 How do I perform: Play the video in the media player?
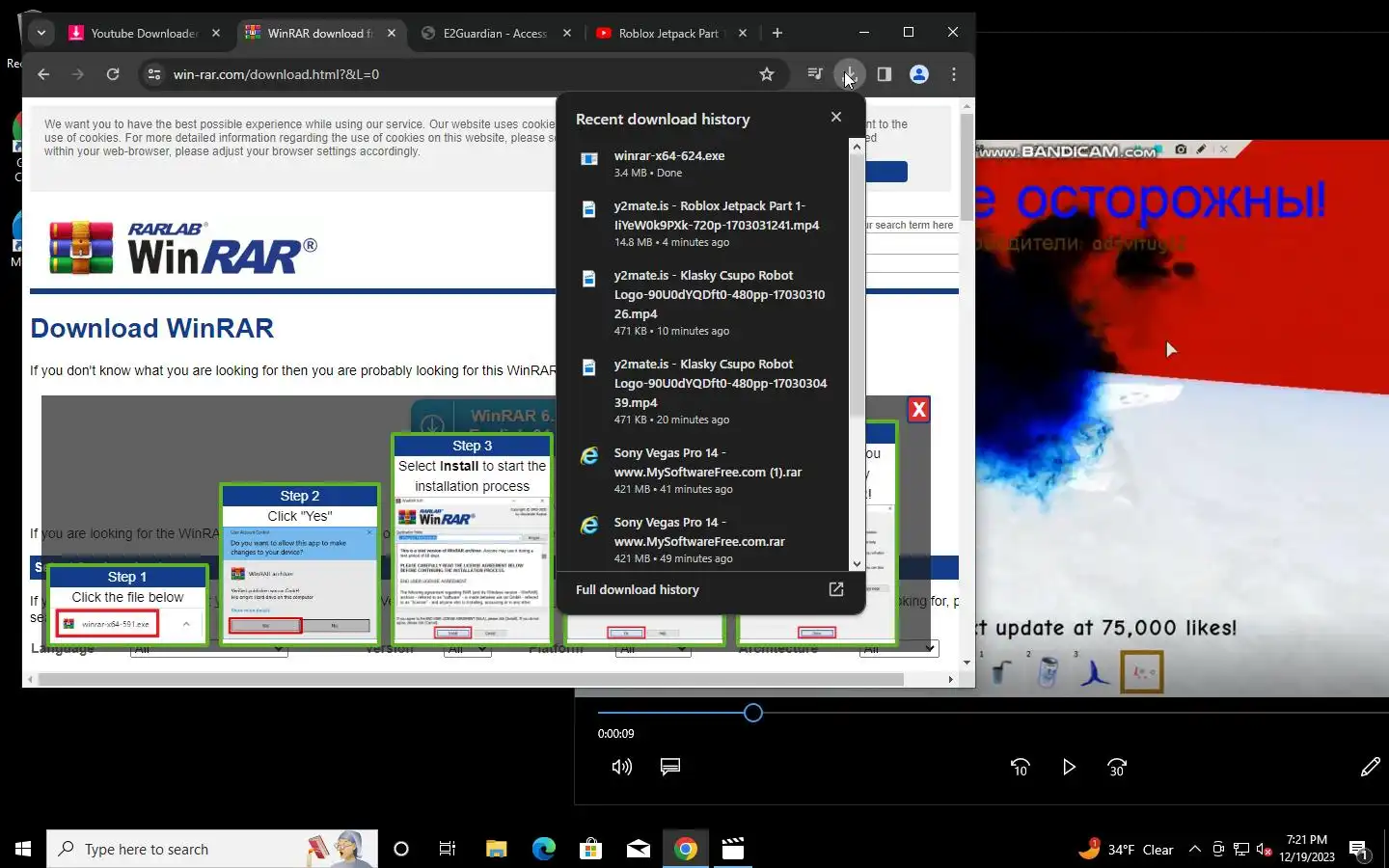(1069, 767)
